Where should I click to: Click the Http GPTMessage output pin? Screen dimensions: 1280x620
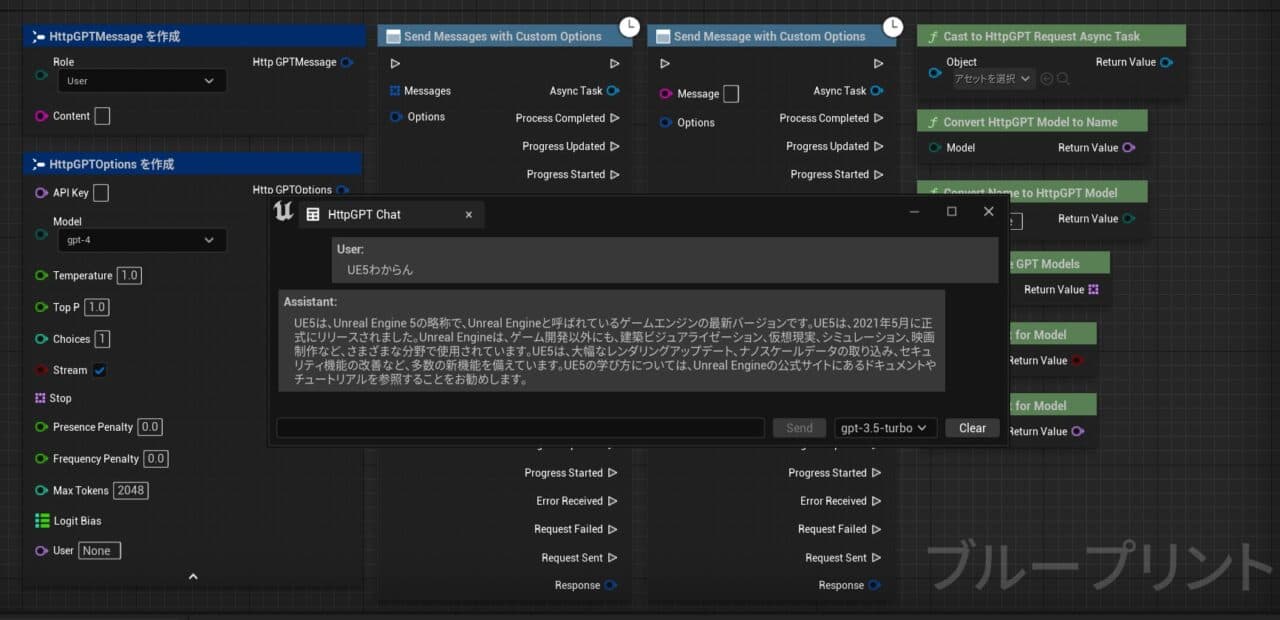tap(346, 62)
